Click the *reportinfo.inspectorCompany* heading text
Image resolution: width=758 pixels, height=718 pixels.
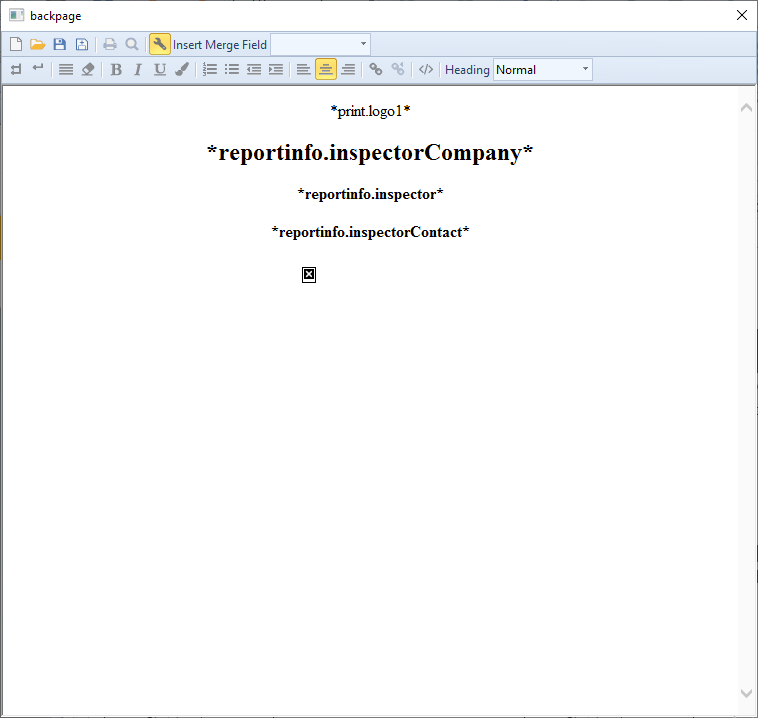coord(370,153)
